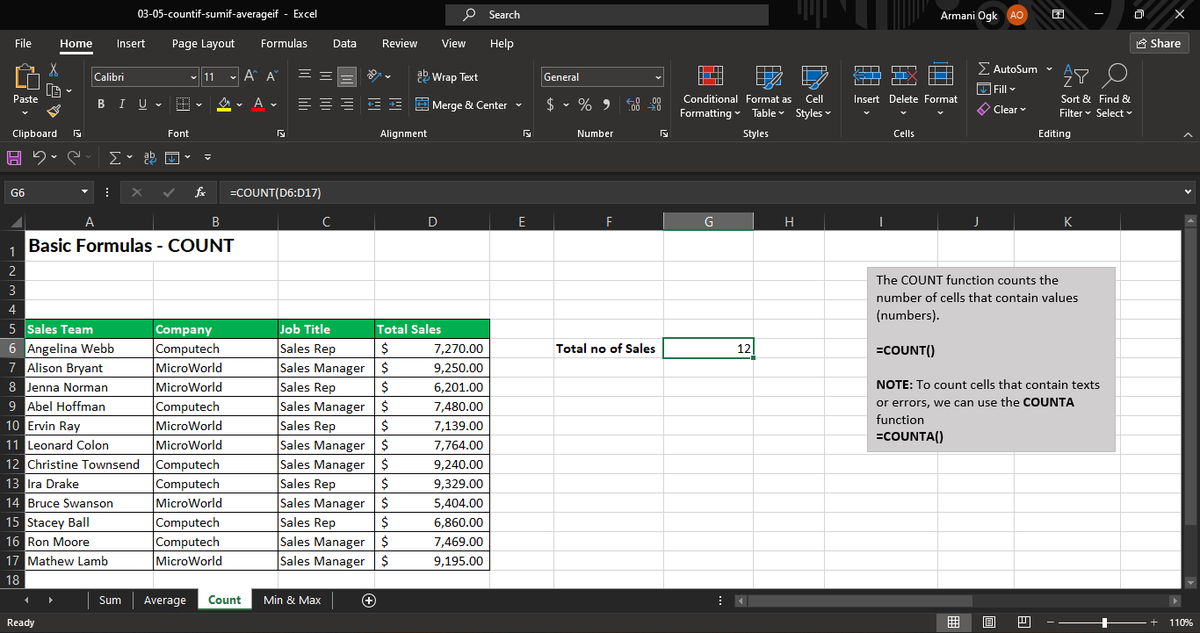Add a new sheet with plus icon
Image resolution: width=1200 pixels, height=633 pixels.
pyautogui.click(x=369, y=600)
